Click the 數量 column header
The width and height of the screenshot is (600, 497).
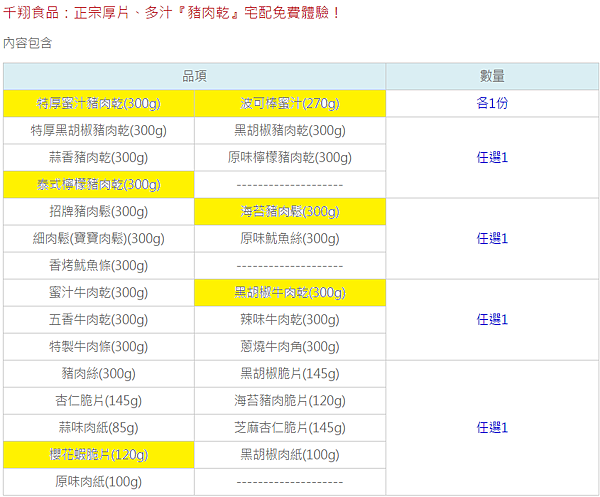(492, 76)
